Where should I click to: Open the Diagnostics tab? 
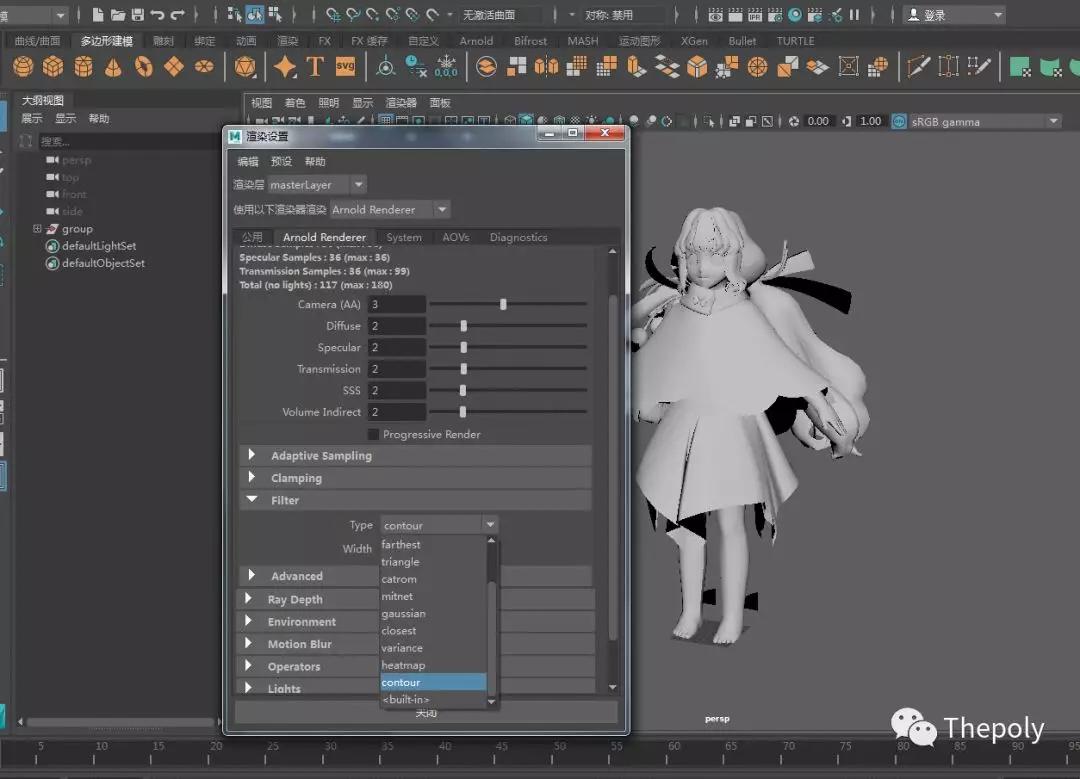click(518, 238)
